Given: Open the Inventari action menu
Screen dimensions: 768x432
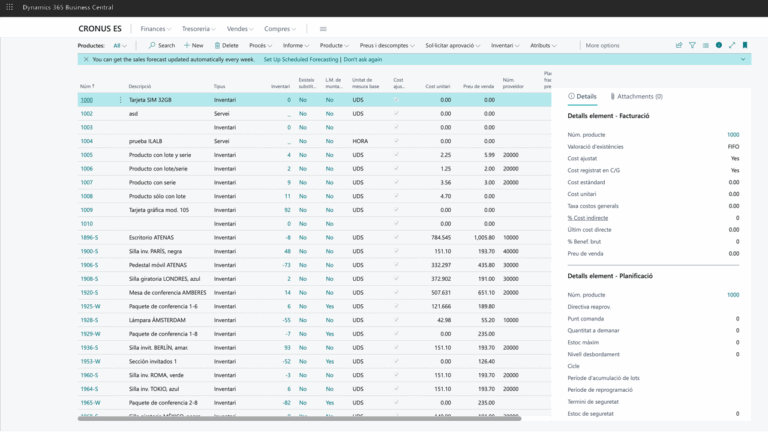Looking at the screenshot, I should [x=505, y=46].
